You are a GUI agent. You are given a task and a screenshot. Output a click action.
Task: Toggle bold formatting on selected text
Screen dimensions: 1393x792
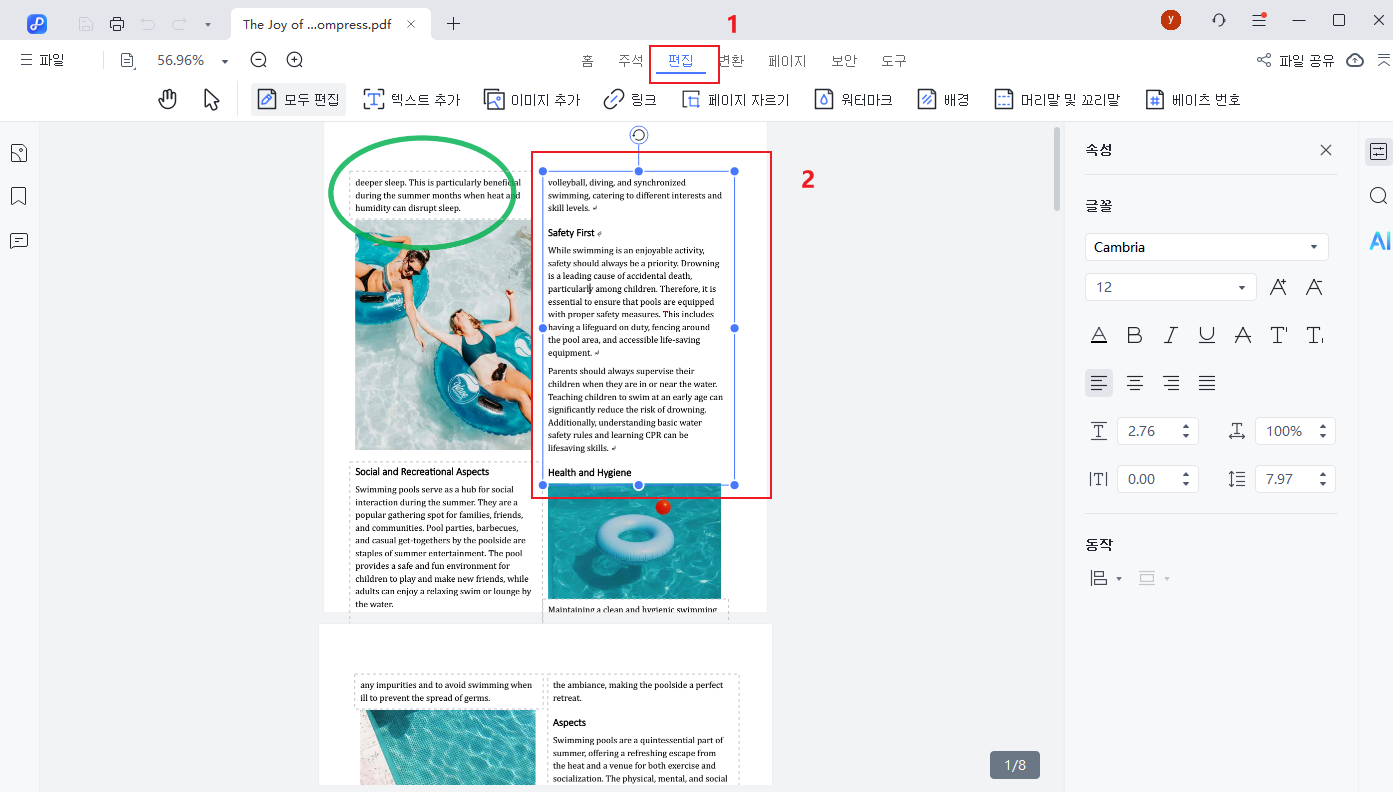[x=1134, y=335]
